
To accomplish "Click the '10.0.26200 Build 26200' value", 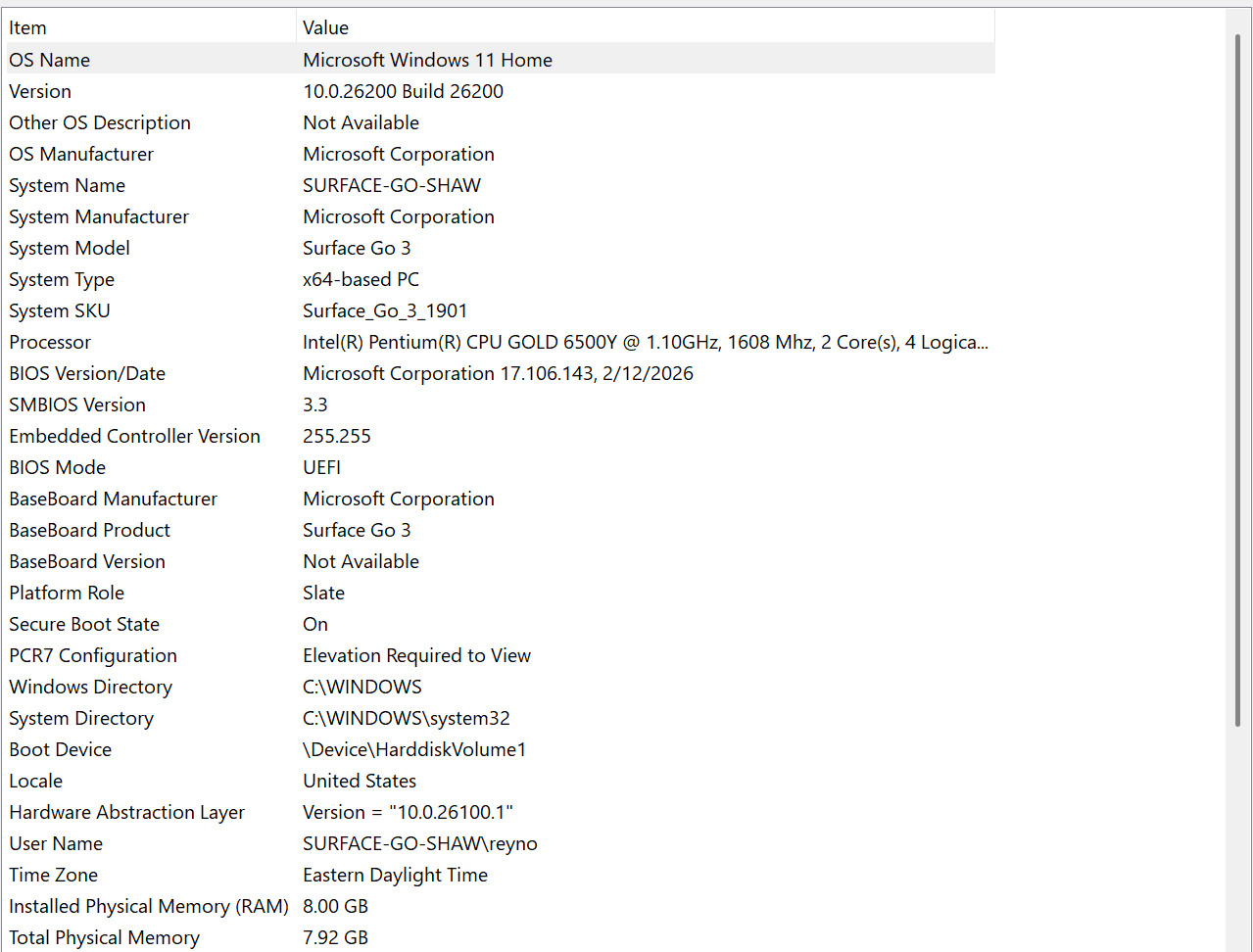I will pos(403,91).
